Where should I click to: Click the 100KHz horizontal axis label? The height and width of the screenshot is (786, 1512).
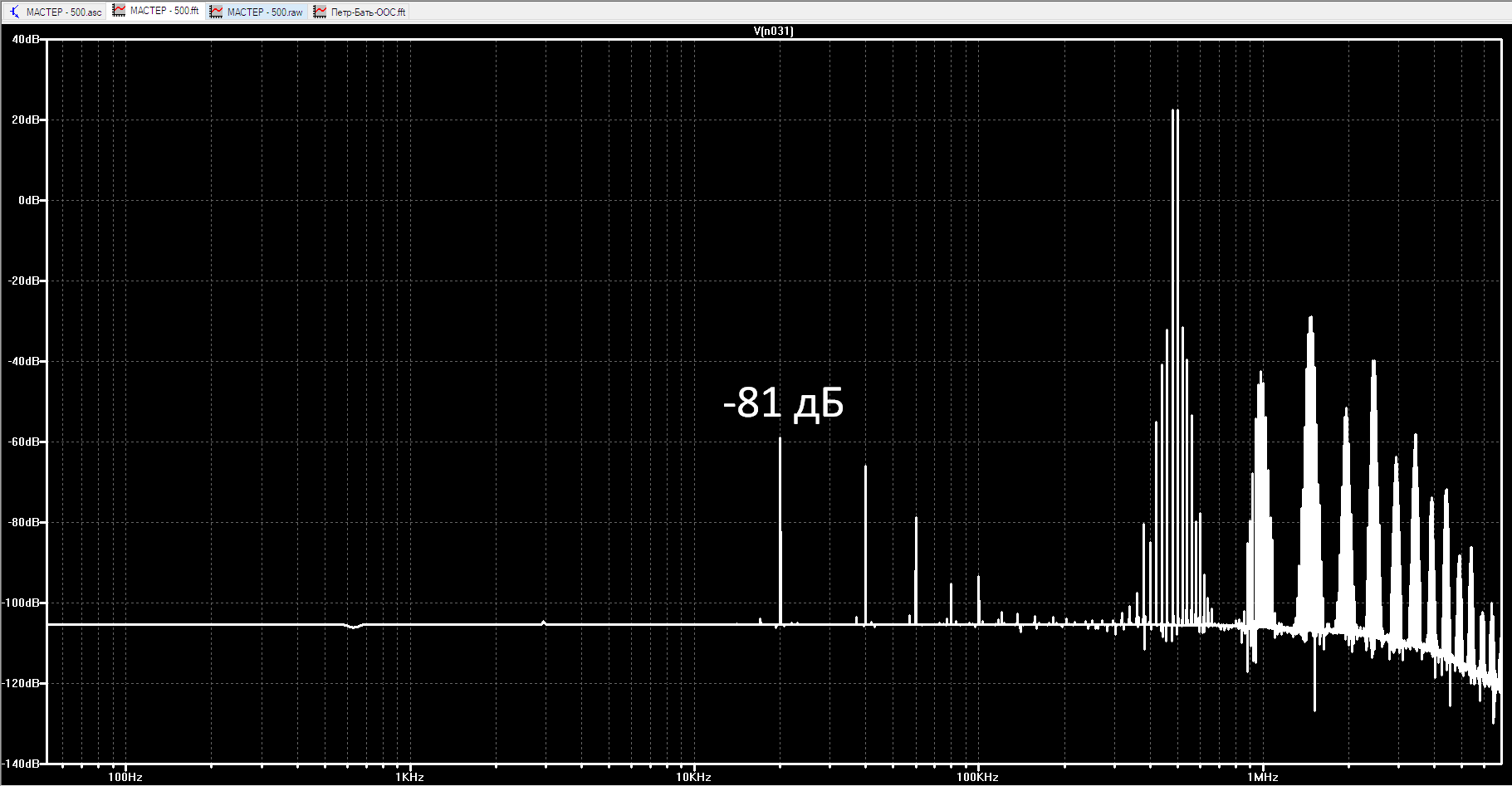tap(977, 778)
